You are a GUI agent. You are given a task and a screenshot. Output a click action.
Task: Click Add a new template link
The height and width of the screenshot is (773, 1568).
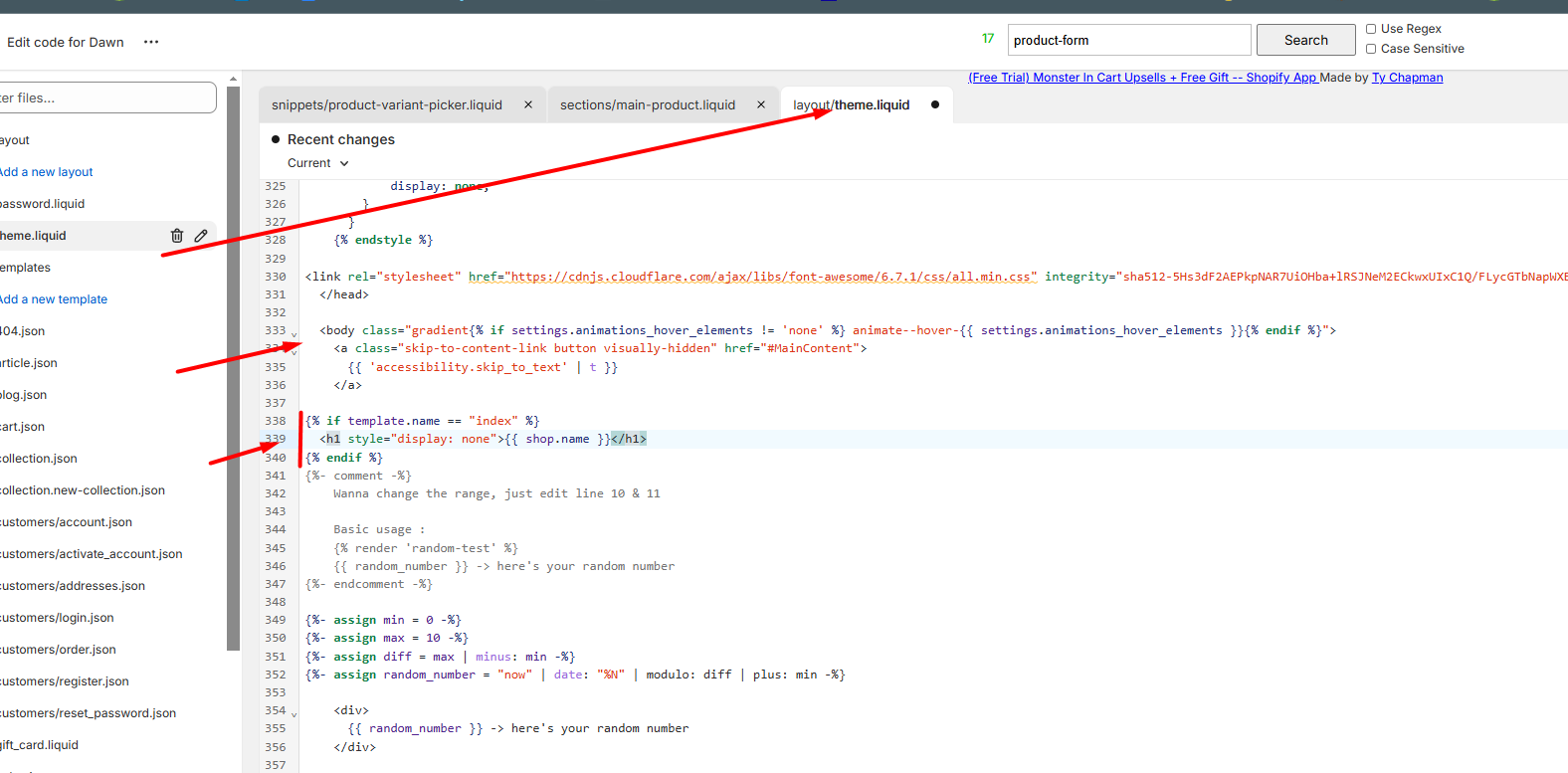[x=53, y=299]
